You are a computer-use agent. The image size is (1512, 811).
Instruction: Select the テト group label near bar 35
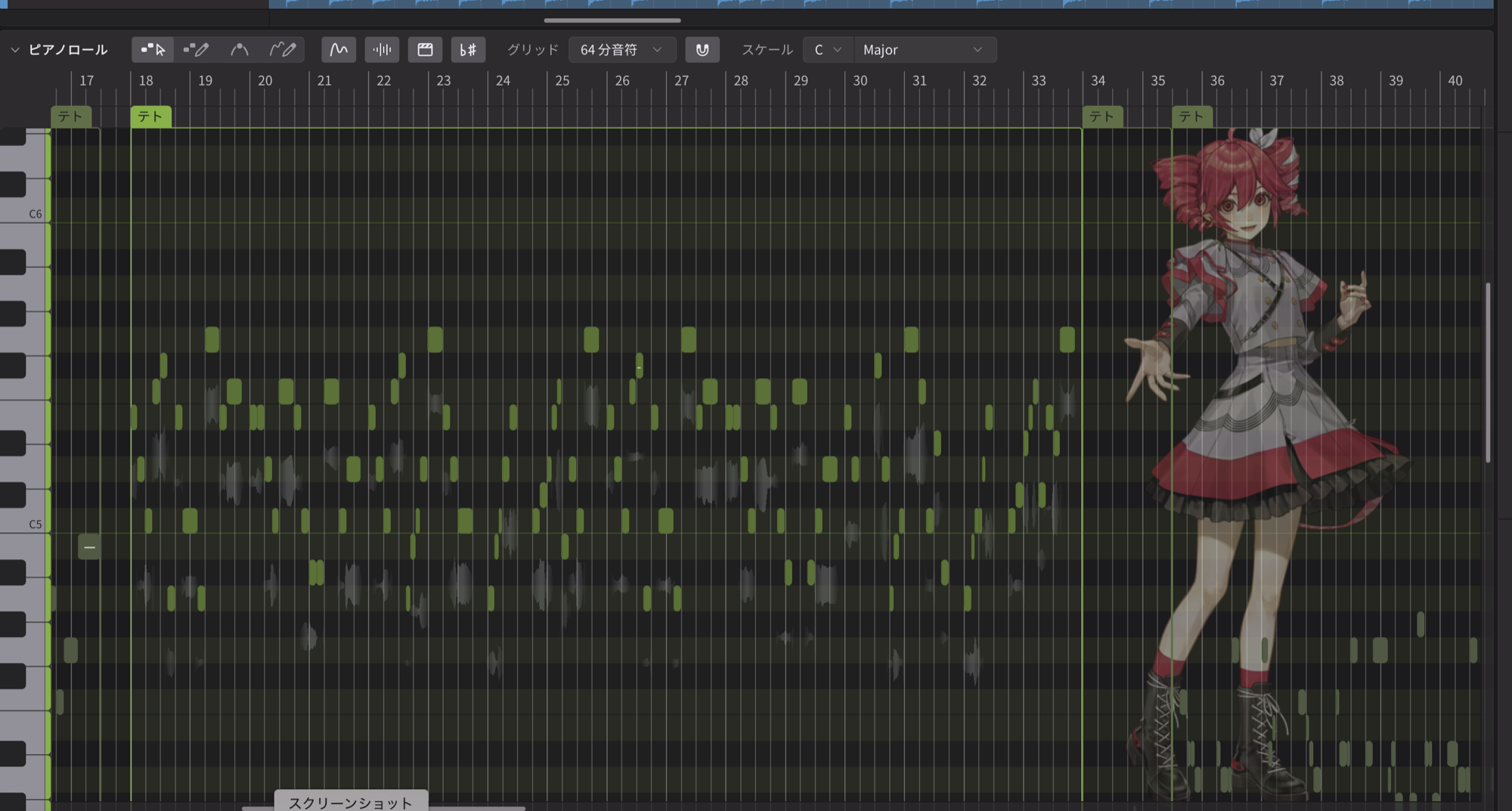1192,116
